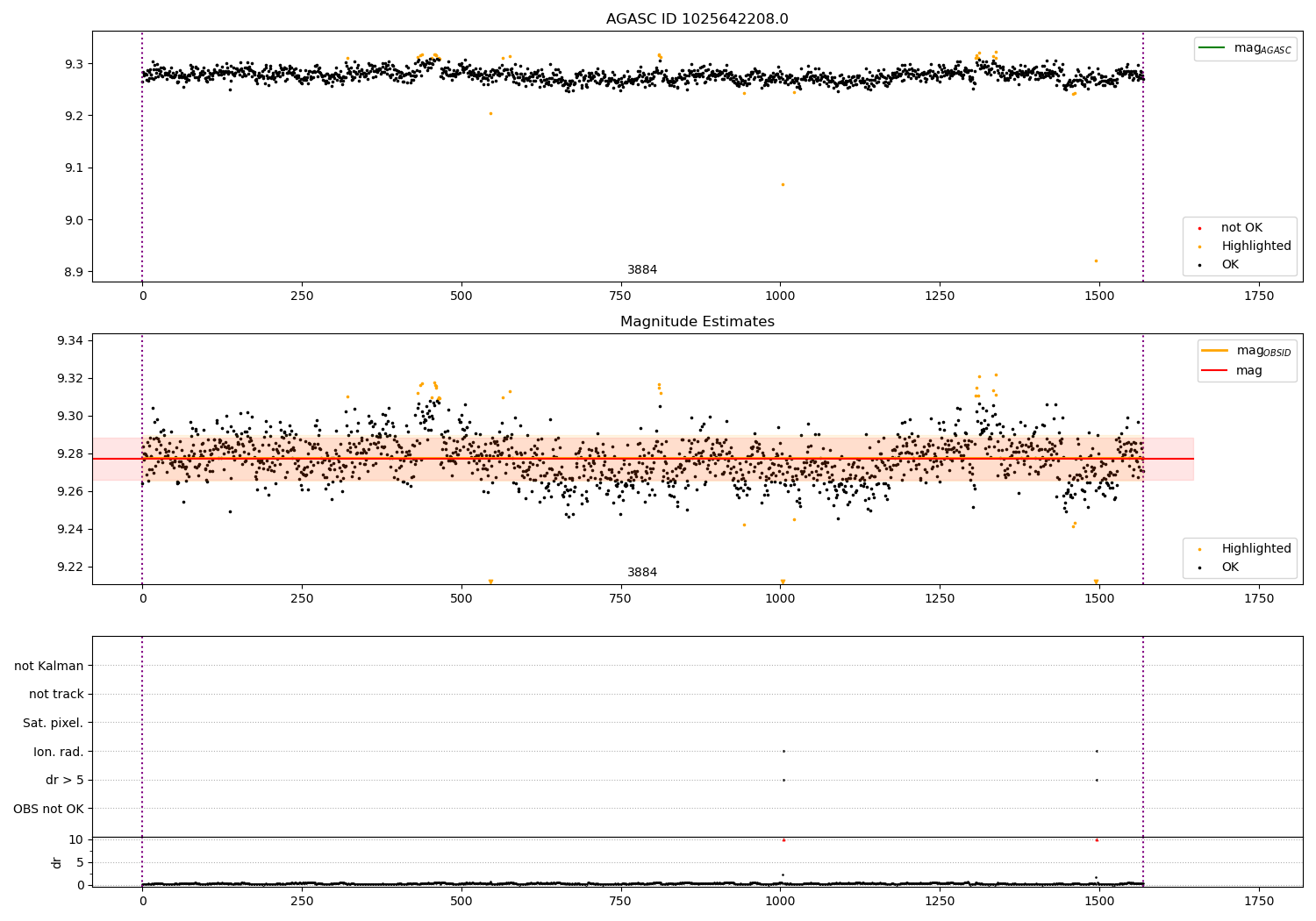Viewport: 1316px width, 921px height.
Task: Click the '750' x tick under the bottom plot
Action: tap(620, 902)
